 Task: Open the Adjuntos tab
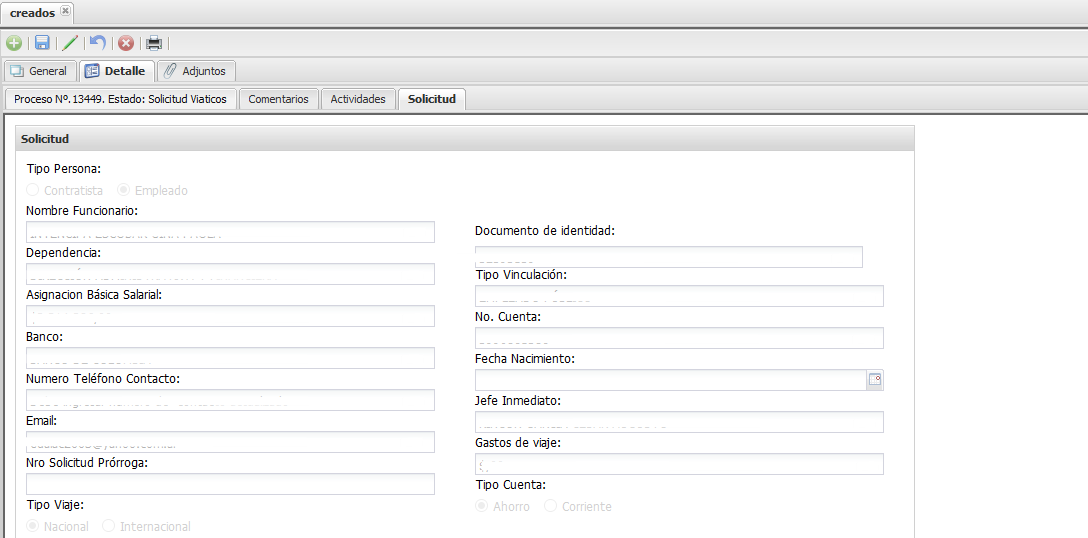[x=196, y=71]
